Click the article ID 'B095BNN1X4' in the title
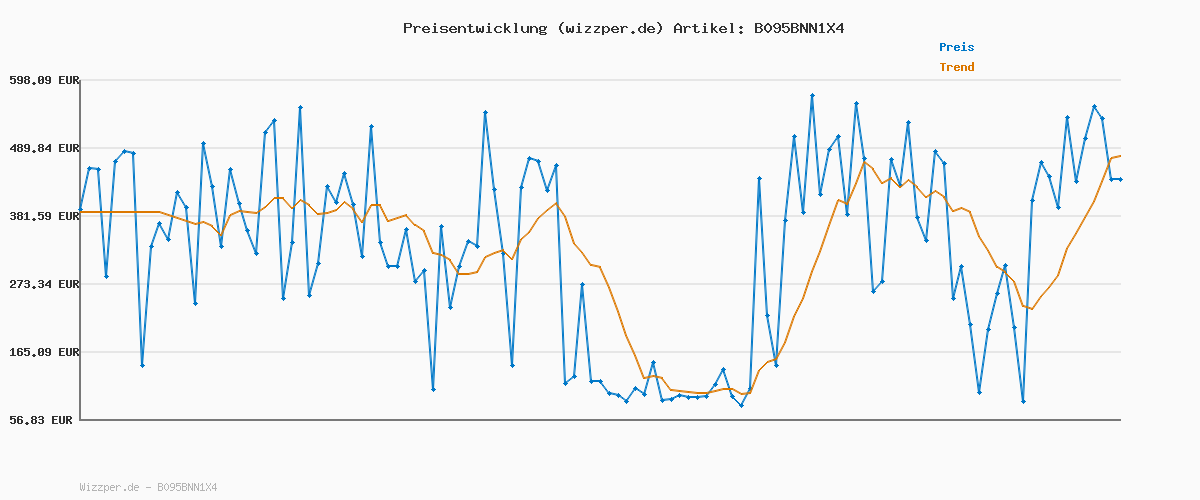This screenshot has width=1200, height=500. pos(799,28)
